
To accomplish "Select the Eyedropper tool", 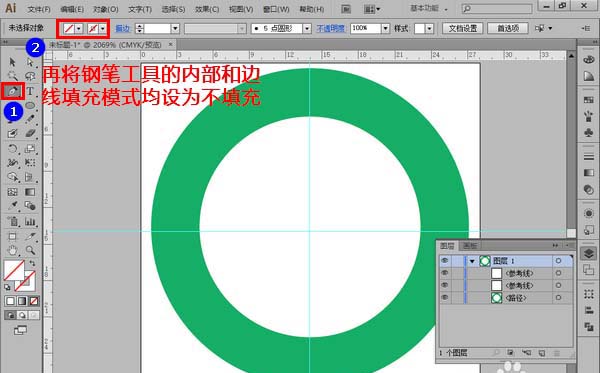I will pos(12,206).
